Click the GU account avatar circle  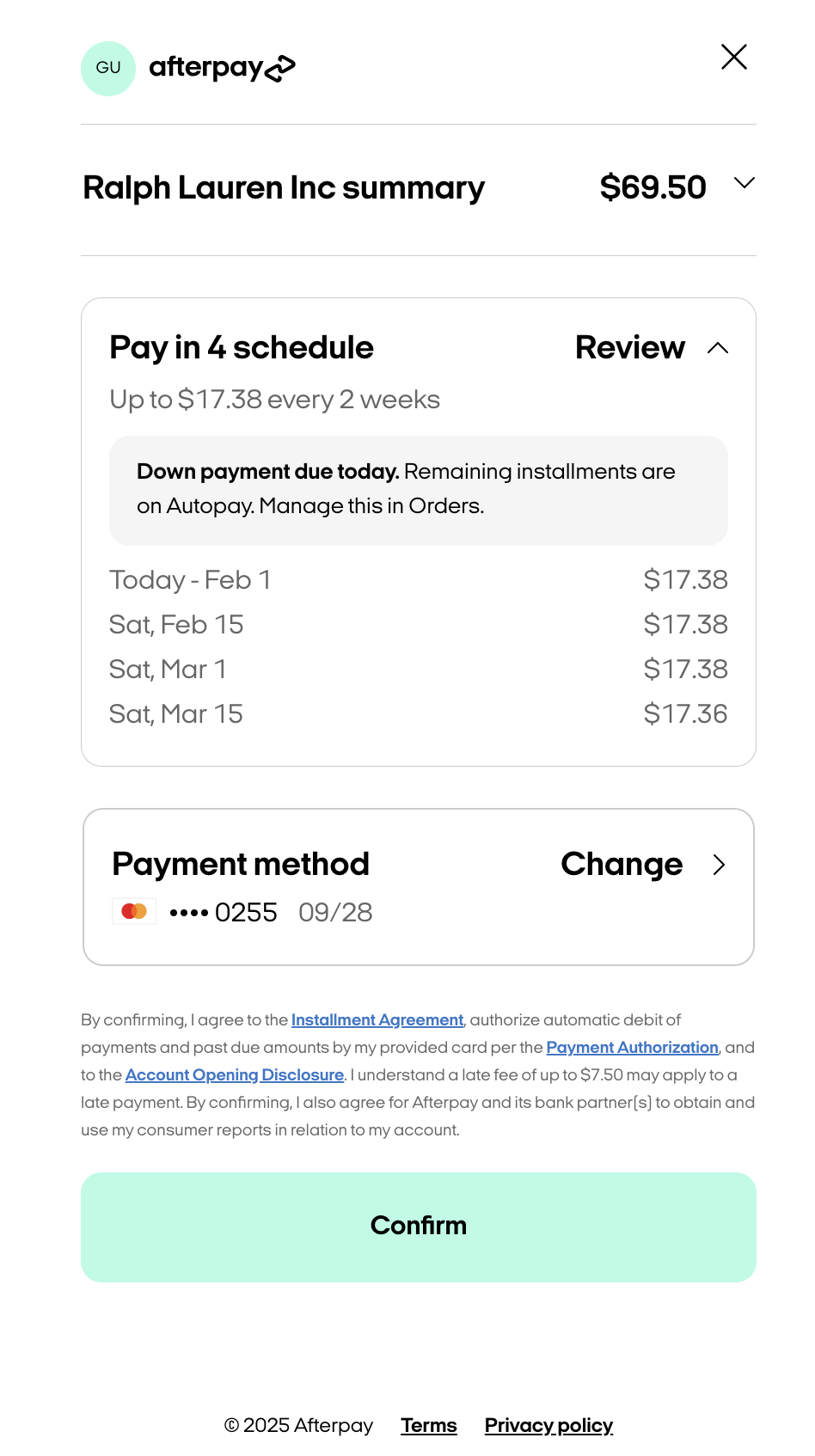click(x=108, y=69)
